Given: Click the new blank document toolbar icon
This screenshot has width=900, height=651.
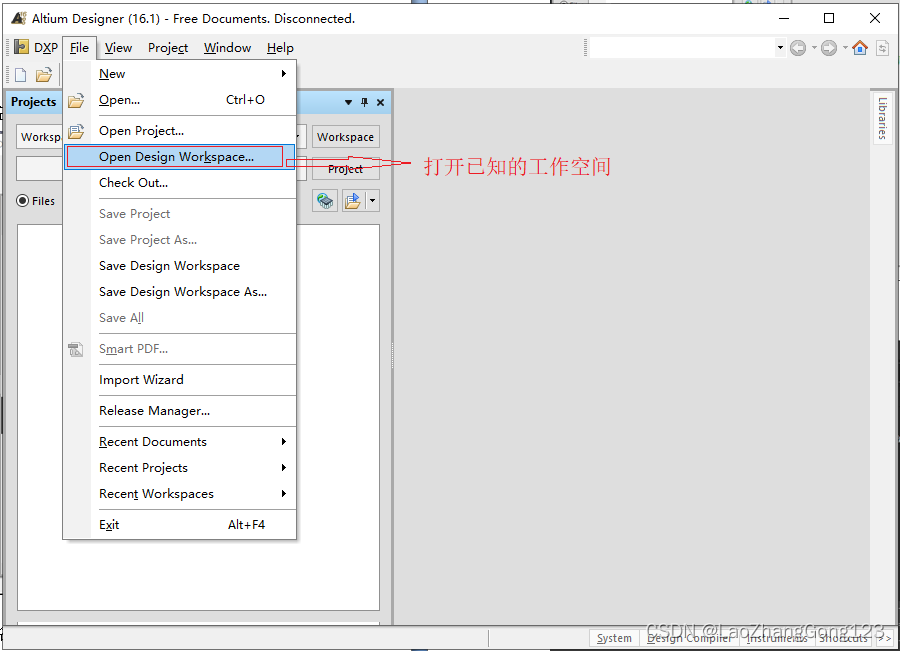Looking at the screenshot, I should (21, 75).
